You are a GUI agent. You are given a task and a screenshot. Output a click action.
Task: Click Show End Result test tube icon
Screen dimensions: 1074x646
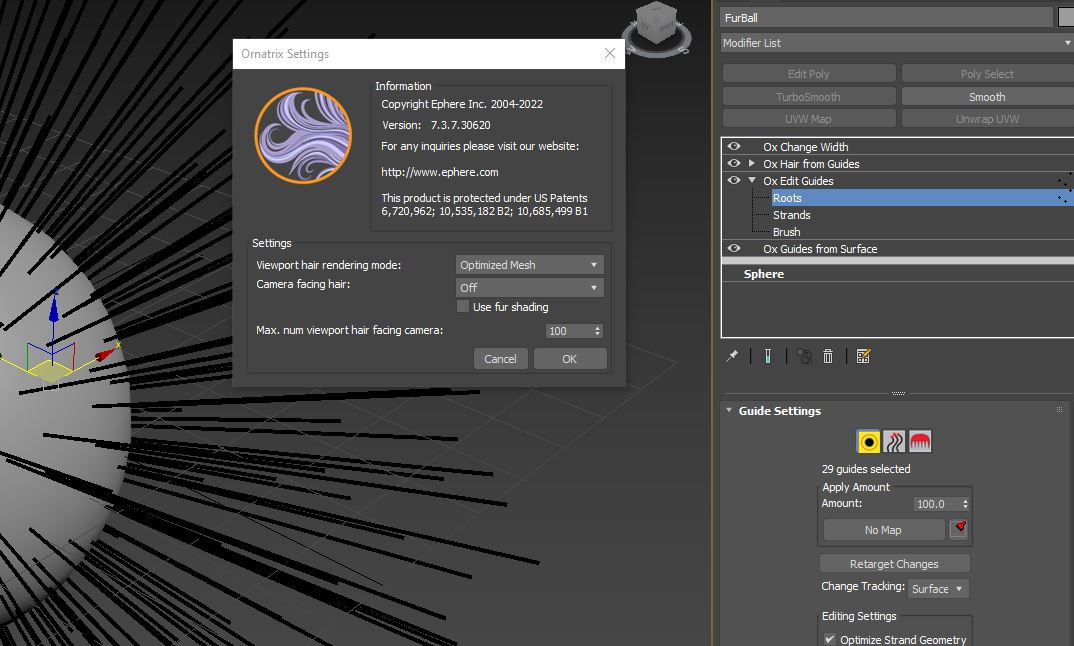pyautogui.click(x=767, y=356)
